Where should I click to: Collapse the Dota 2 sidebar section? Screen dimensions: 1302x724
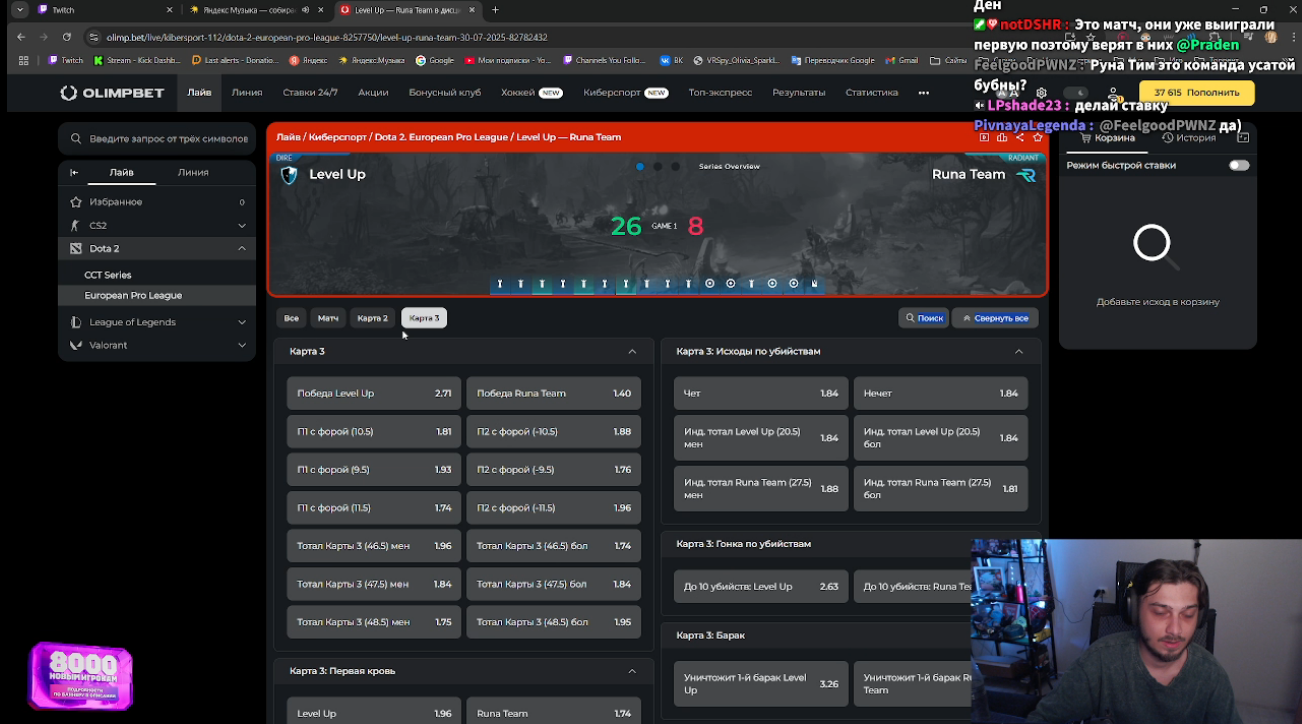coord(241,249)
